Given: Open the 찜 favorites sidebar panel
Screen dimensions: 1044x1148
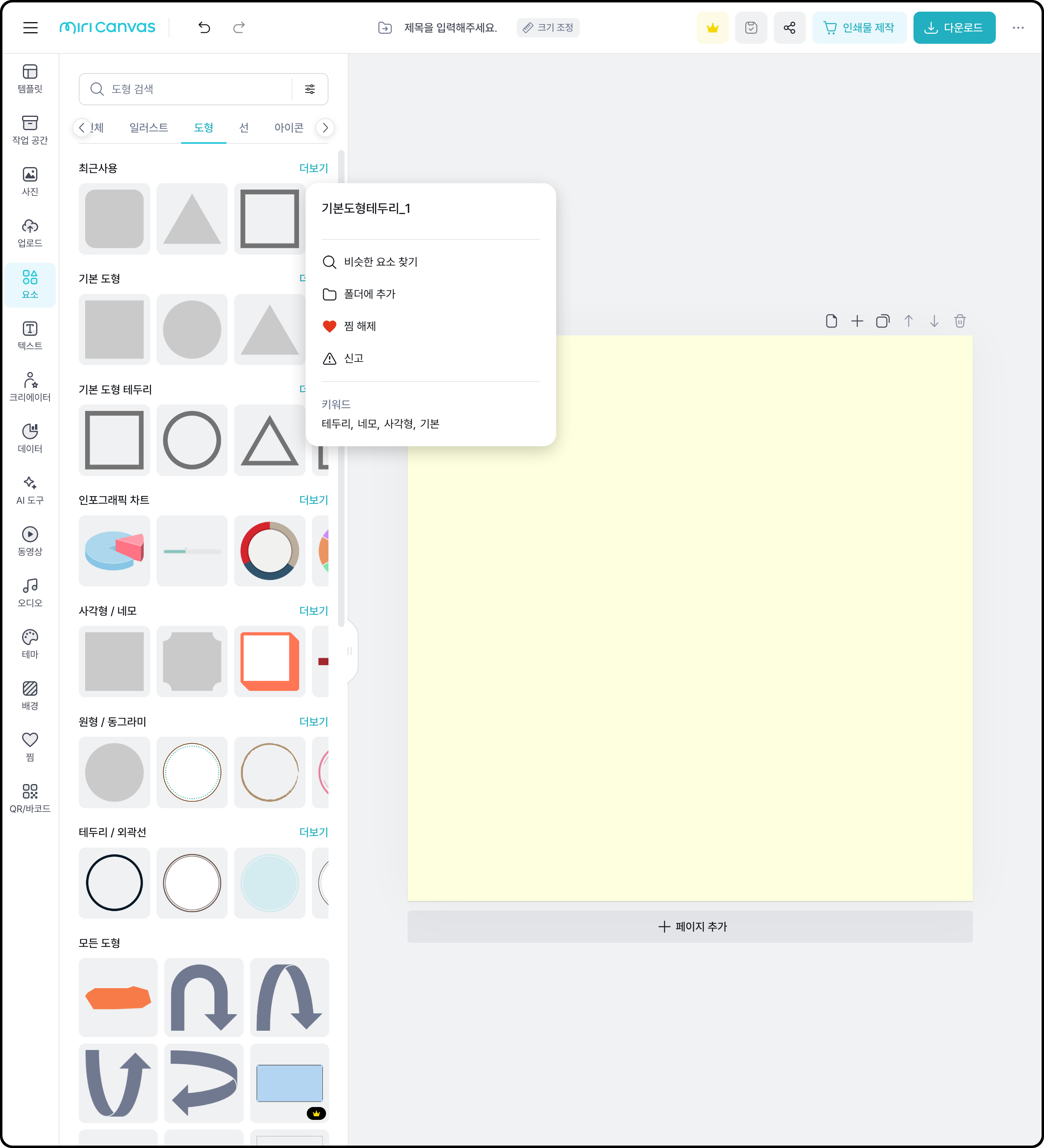Looking at the screenshot, I should [30, 747].
